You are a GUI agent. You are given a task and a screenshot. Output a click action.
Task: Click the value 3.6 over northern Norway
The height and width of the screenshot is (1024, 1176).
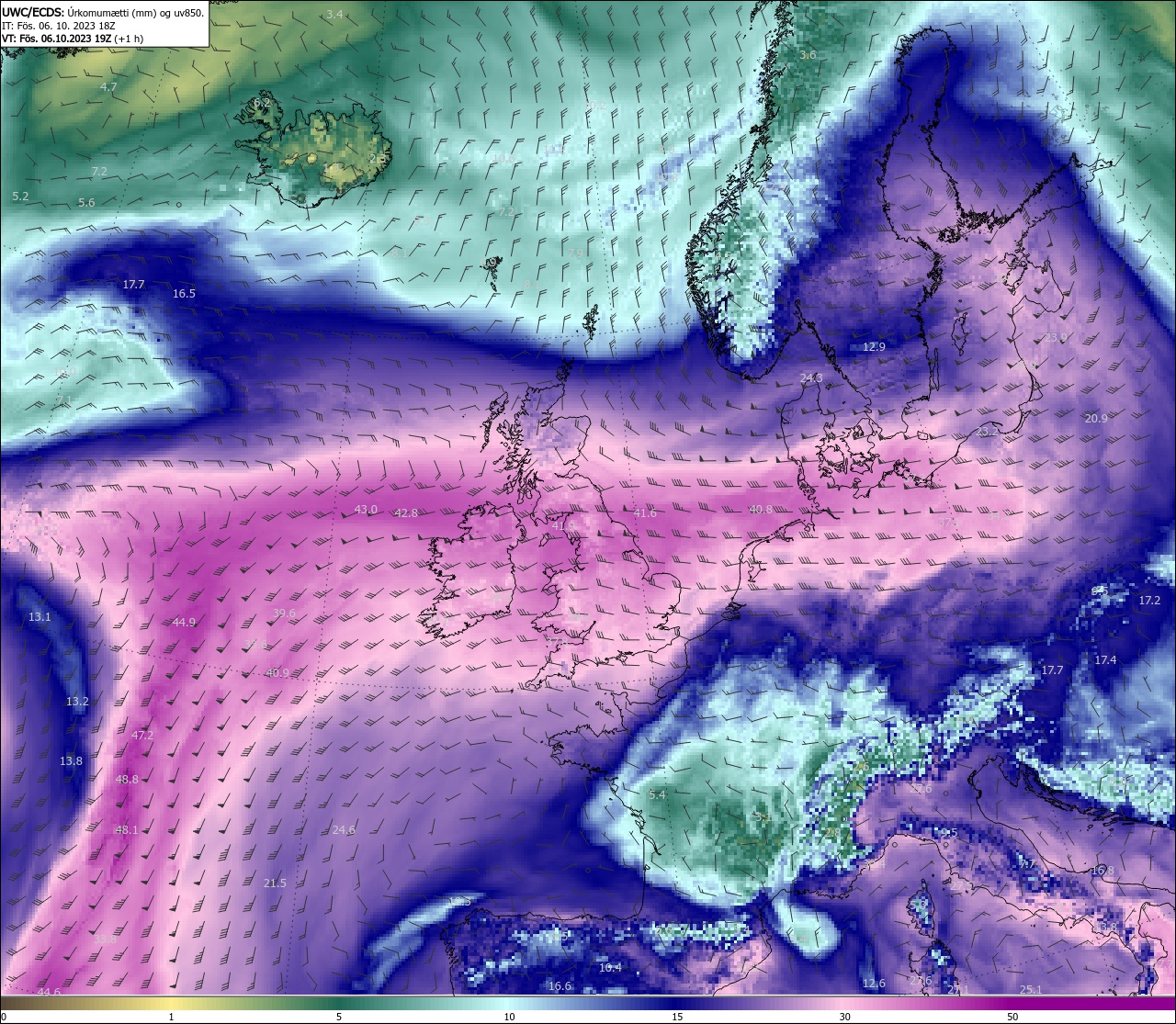(x=808, y=56)
